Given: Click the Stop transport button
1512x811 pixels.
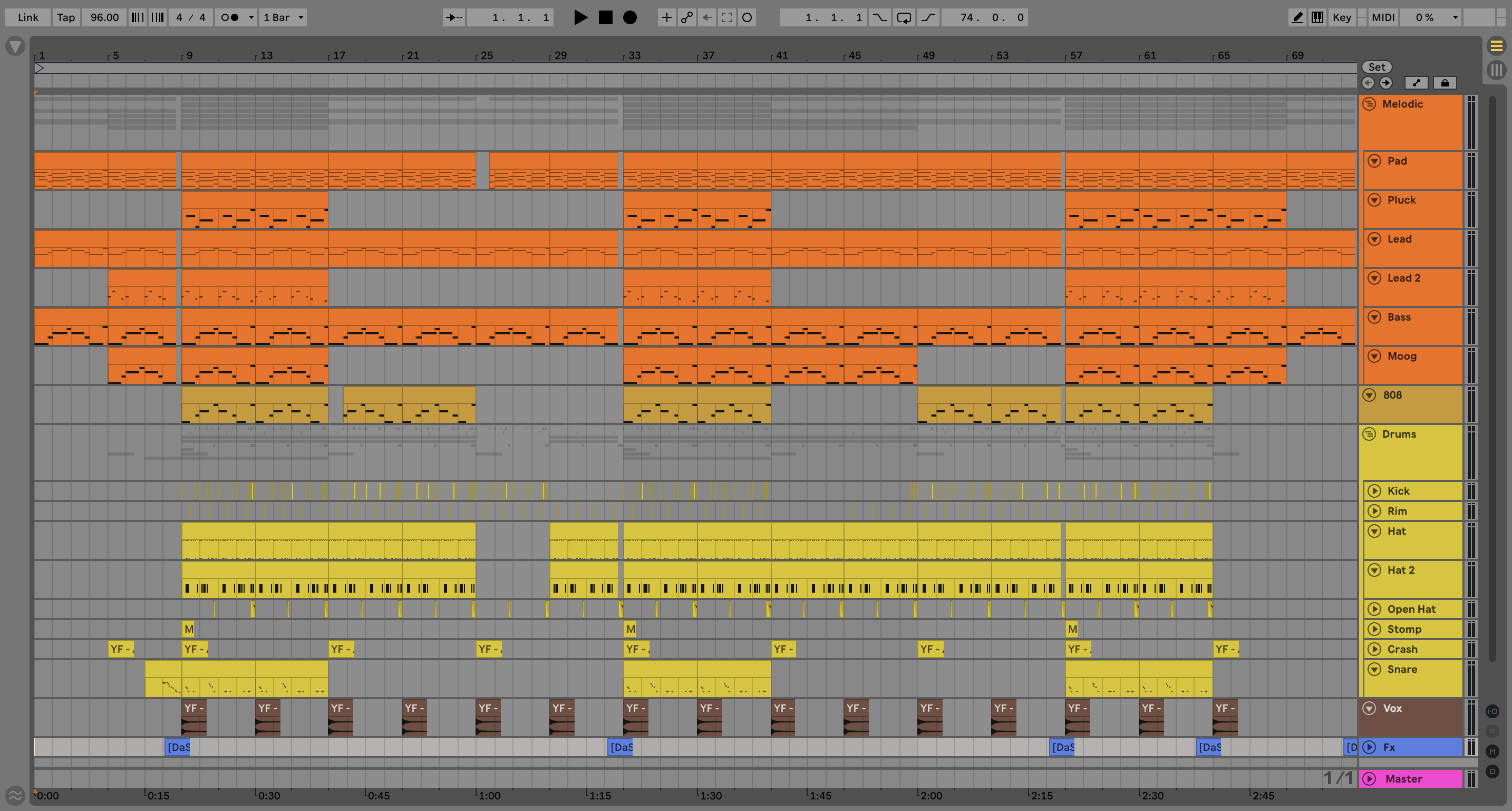Looking at the screenshot, I should click(x=605, y=17).
